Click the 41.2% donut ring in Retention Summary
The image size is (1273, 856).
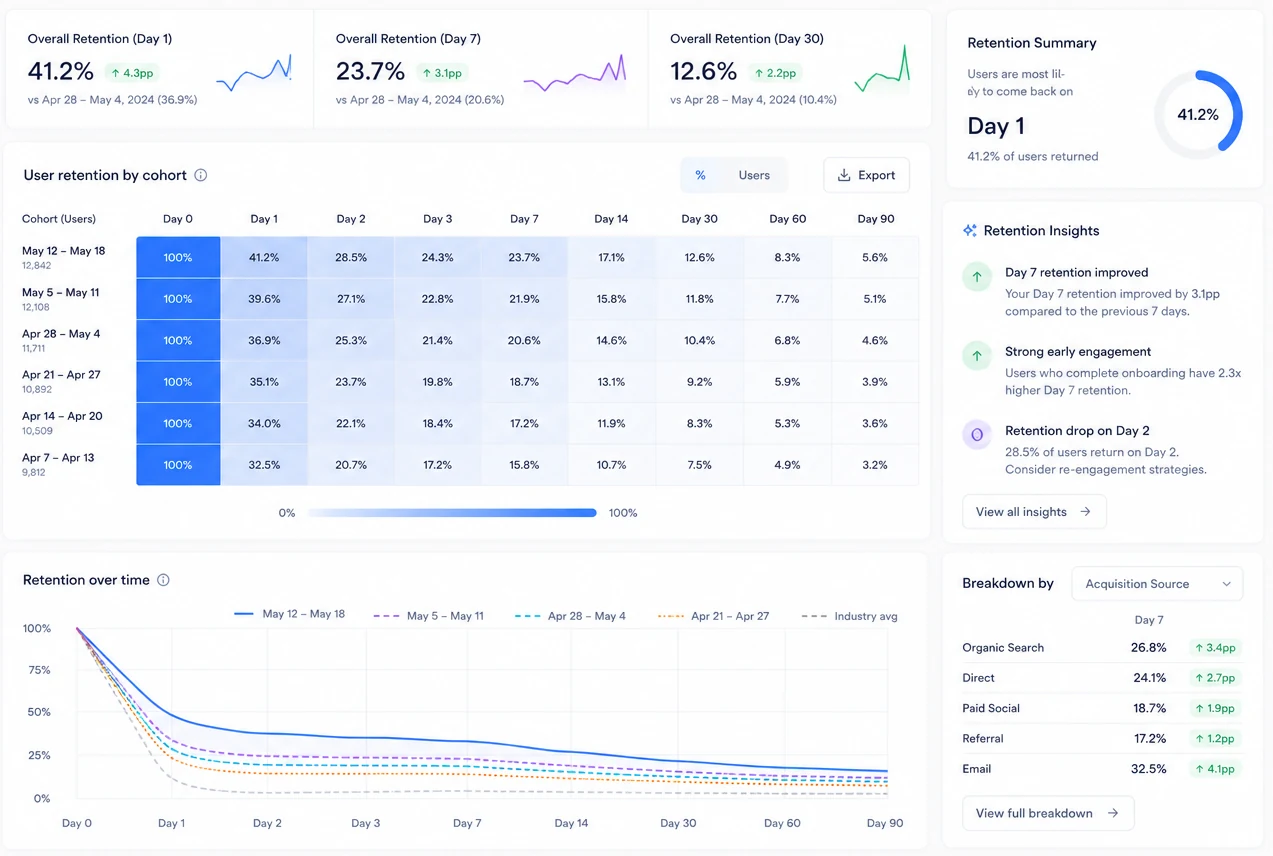click(x=1198, y=115)
